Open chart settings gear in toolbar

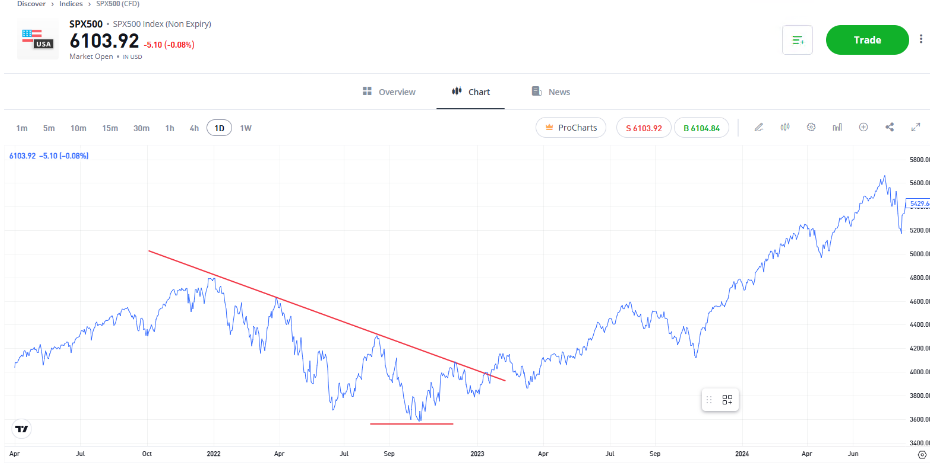coord(811,127)
